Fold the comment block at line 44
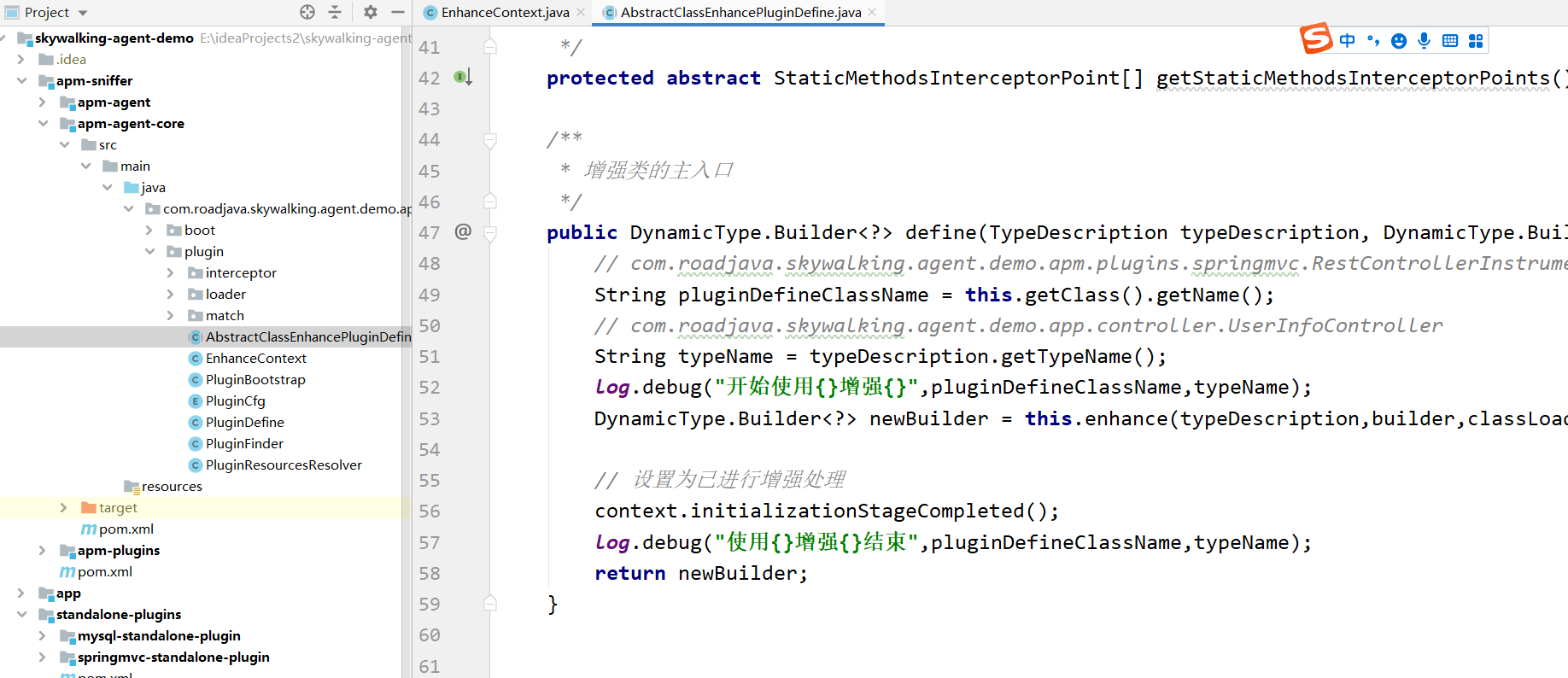The height and width of the screenshot is (678, 1568). 490,140
